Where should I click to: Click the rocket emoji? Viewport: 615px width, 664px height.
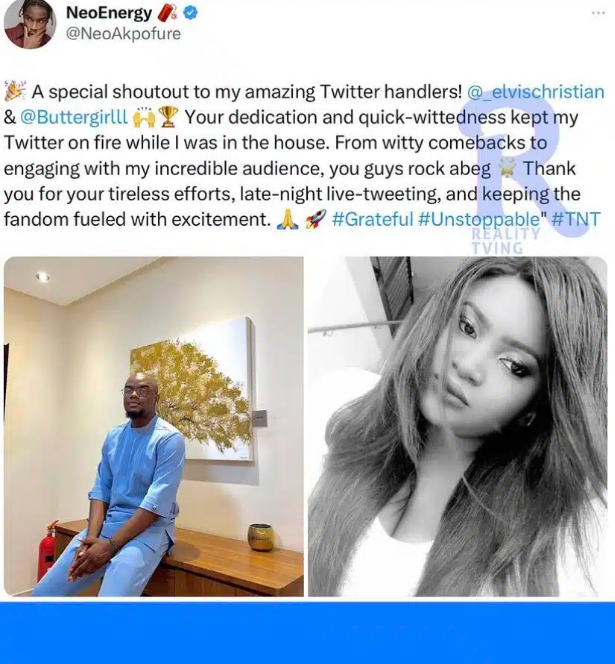coord(316,219)
